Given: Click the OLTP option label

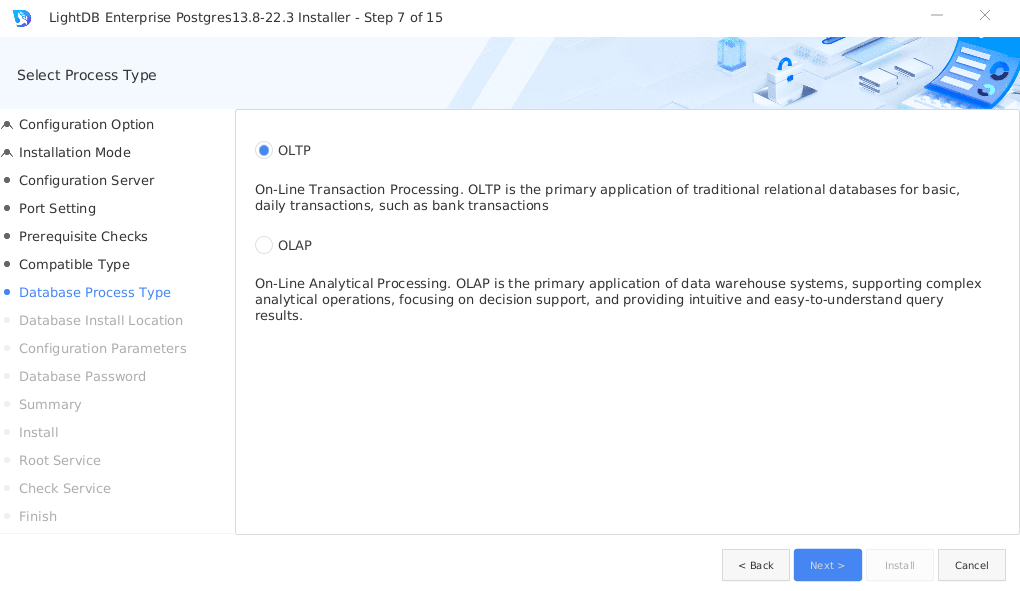Looking at the screenshot, I should point(294,150).
